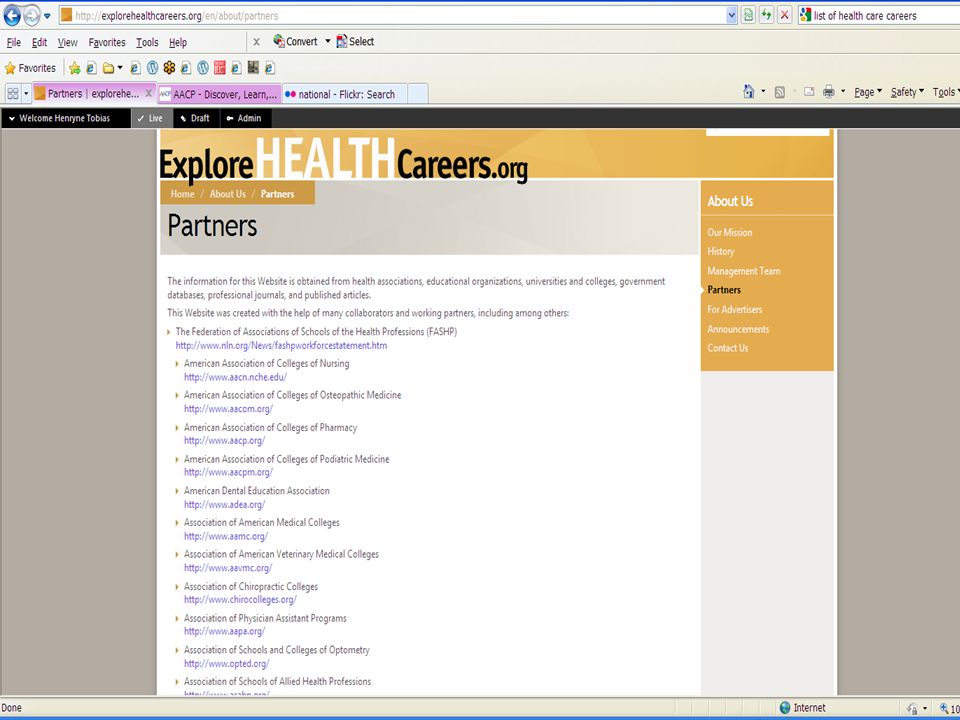960x720 pixels.
Task: Open For Advertisers sidebar link
Action: tap(735, 309)
